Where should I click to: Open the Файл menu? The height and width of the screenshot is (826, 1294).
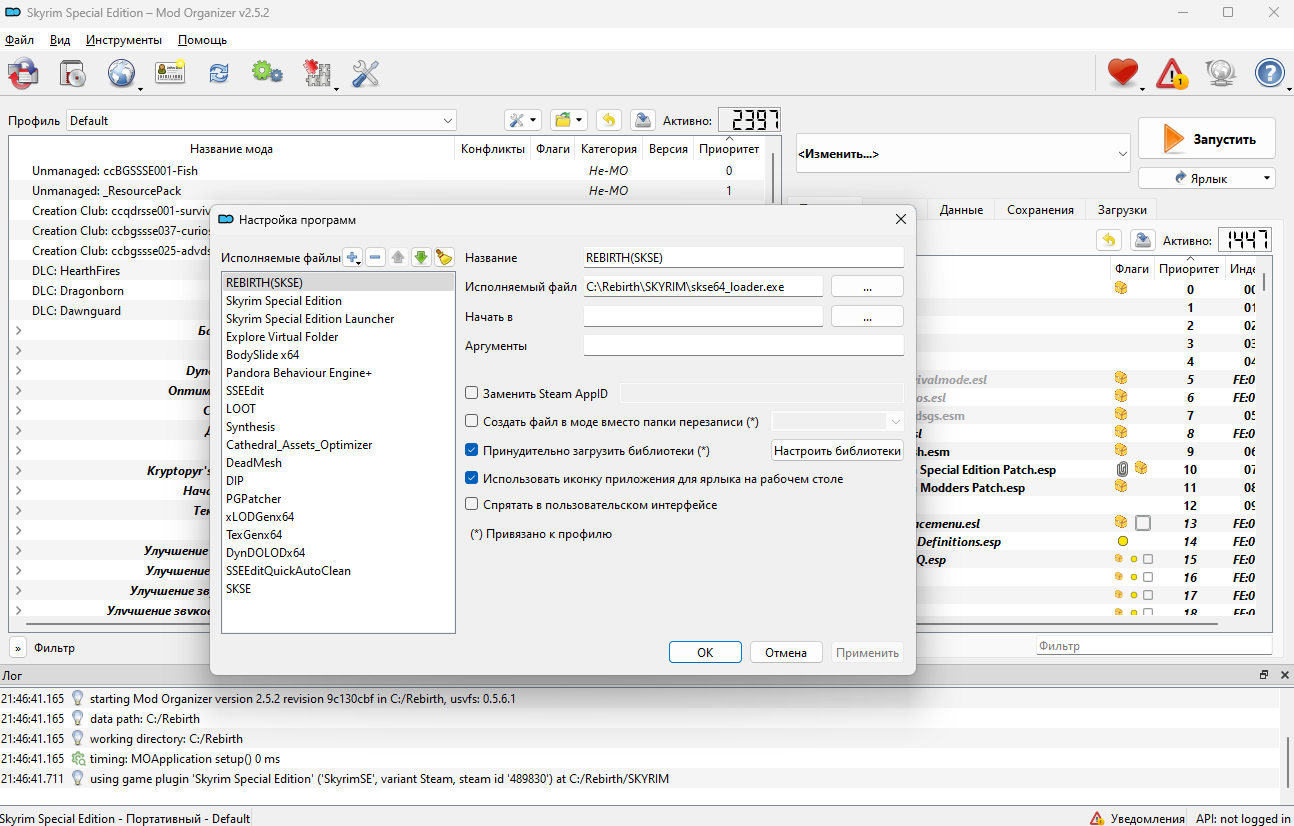point(19,40)
